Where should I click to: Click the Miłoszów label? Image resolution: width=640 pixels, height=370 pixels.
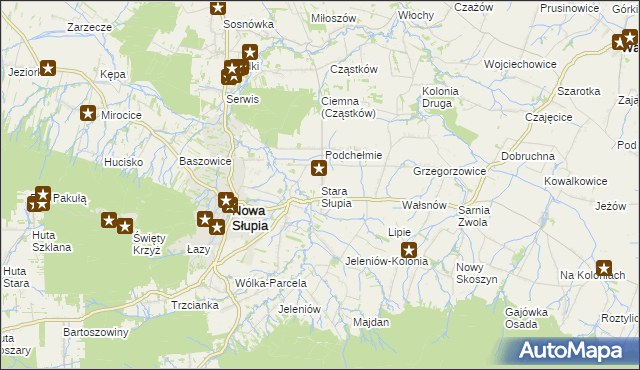334,18
